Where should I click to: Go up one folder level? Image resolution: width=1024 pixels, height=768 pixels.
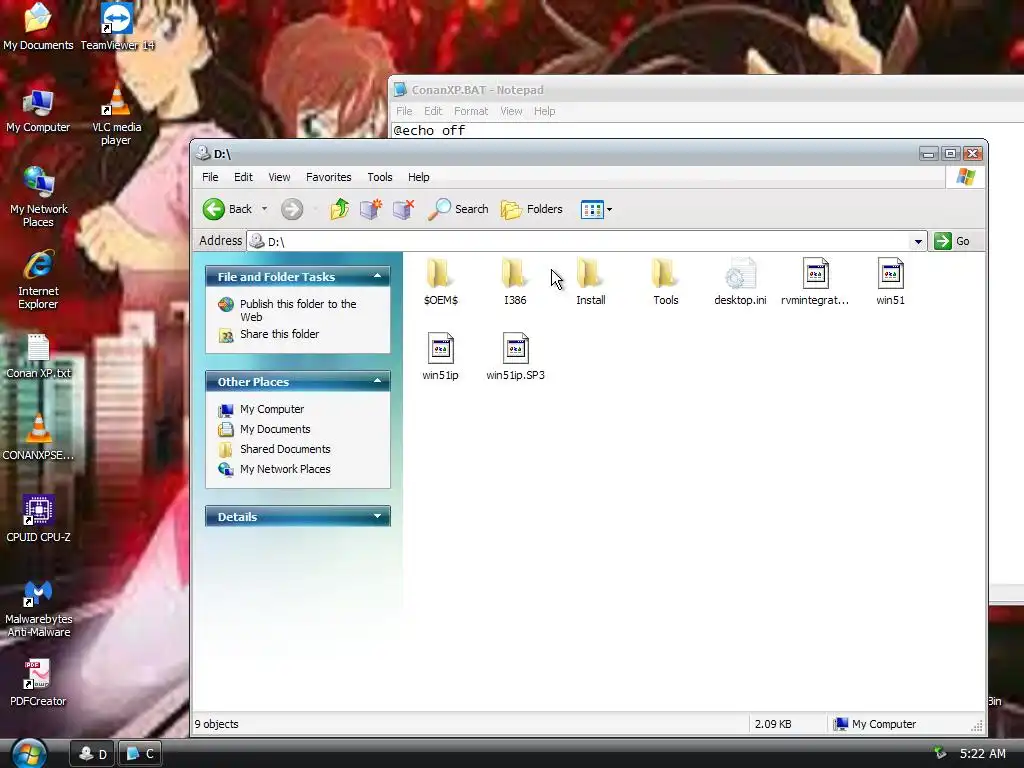340,209
